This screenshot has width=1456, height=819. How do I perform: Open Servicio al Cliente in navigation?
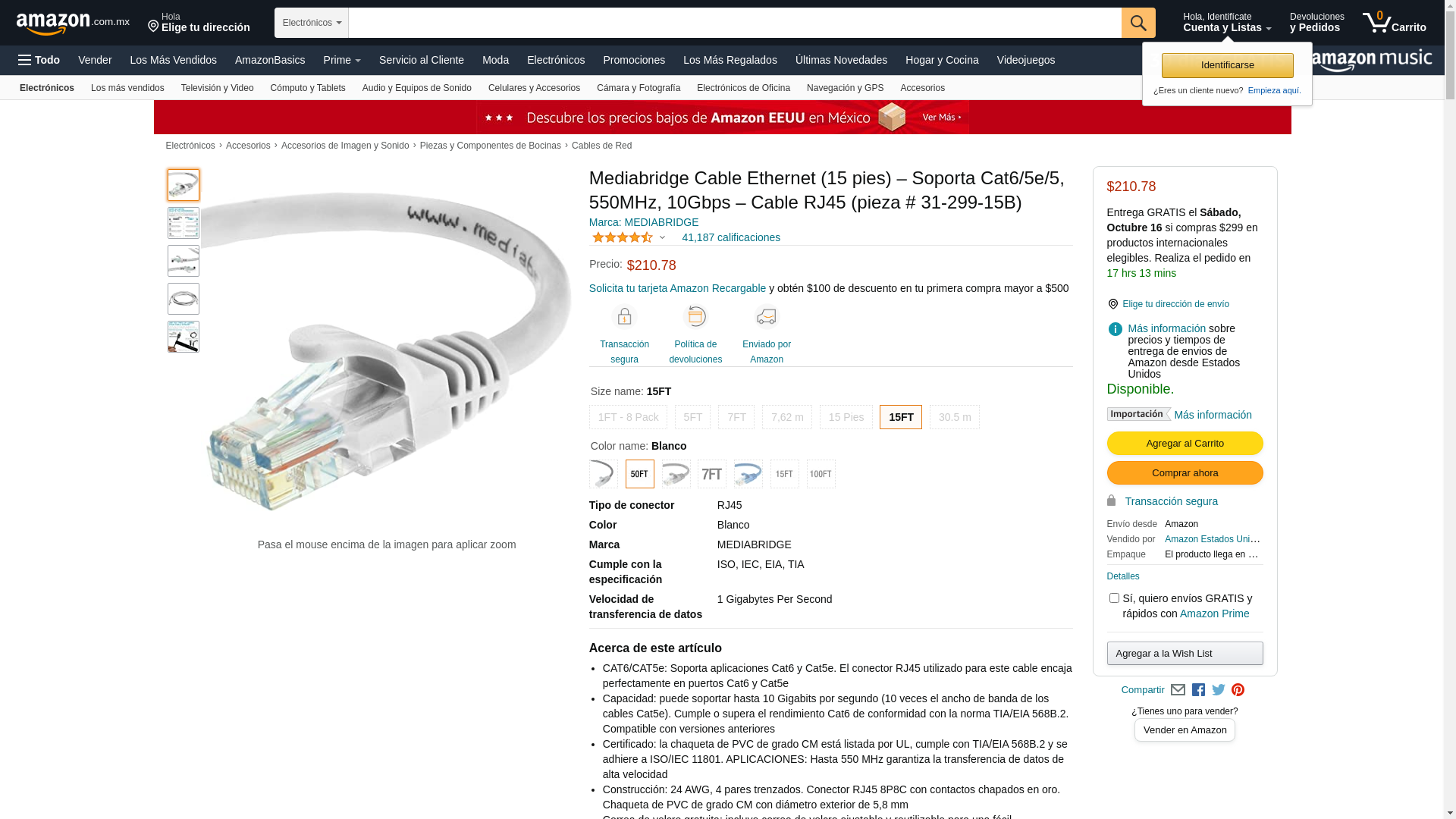422,60
